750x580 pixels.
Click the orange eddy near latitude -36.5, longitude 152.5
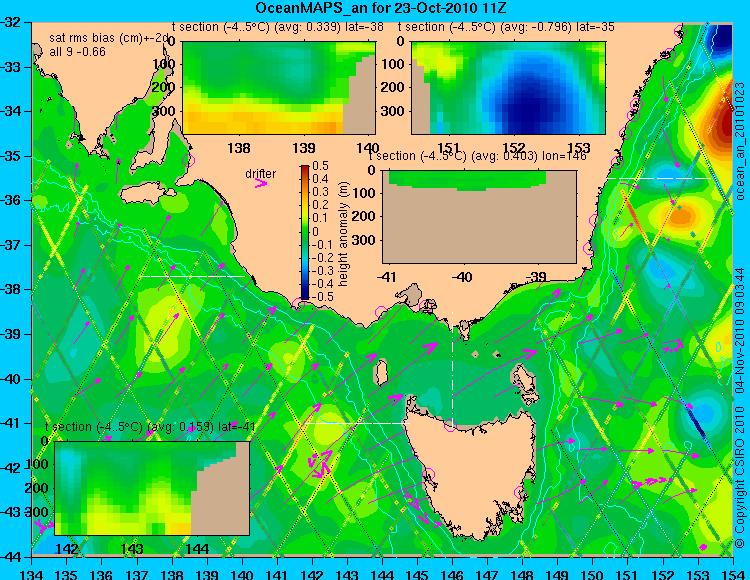[680, 215]
